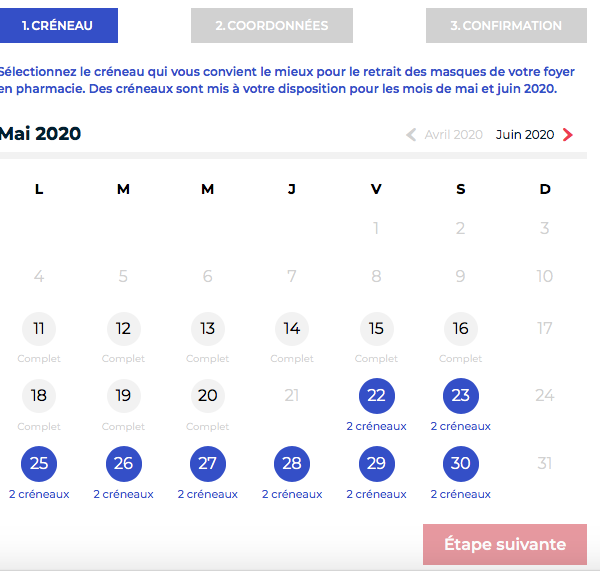
Task: Switch to the 2. Coordonnées tab
Action: tap(272, 26)
